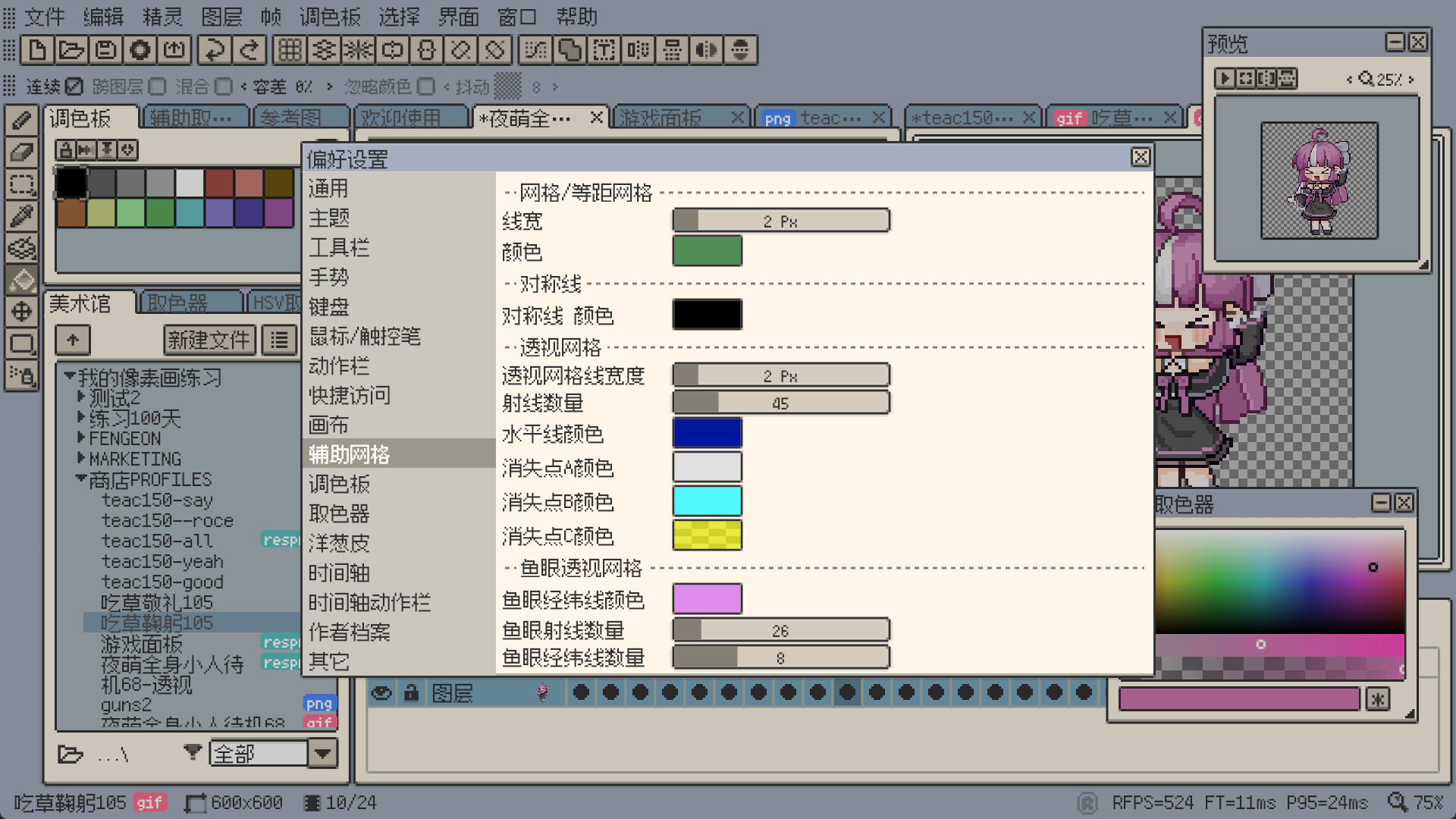The image size is (1456, 819).
Task: Collapse the 我的像素画练习 tree folder
Action: pyautogui.click(x=70, y=375)
